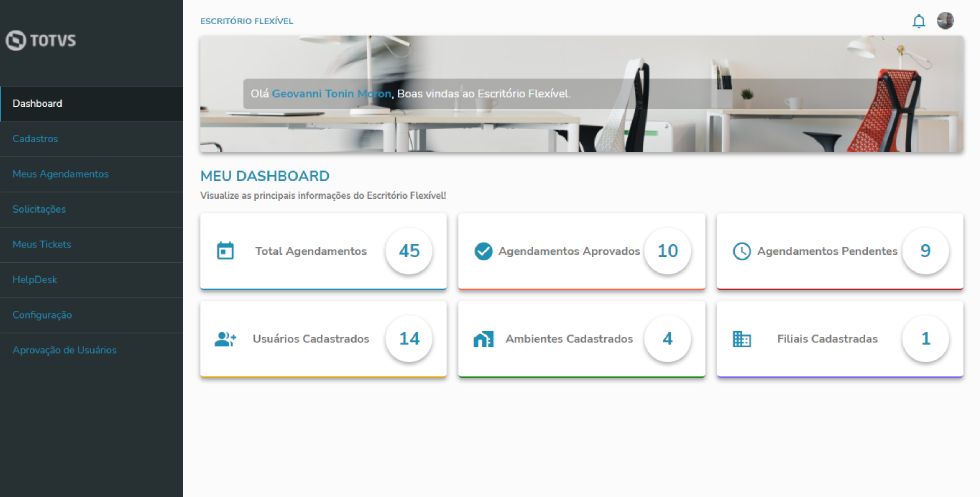
Task: Click the Agendamentos Aprovados count 10
Action: tap(668, 251)
